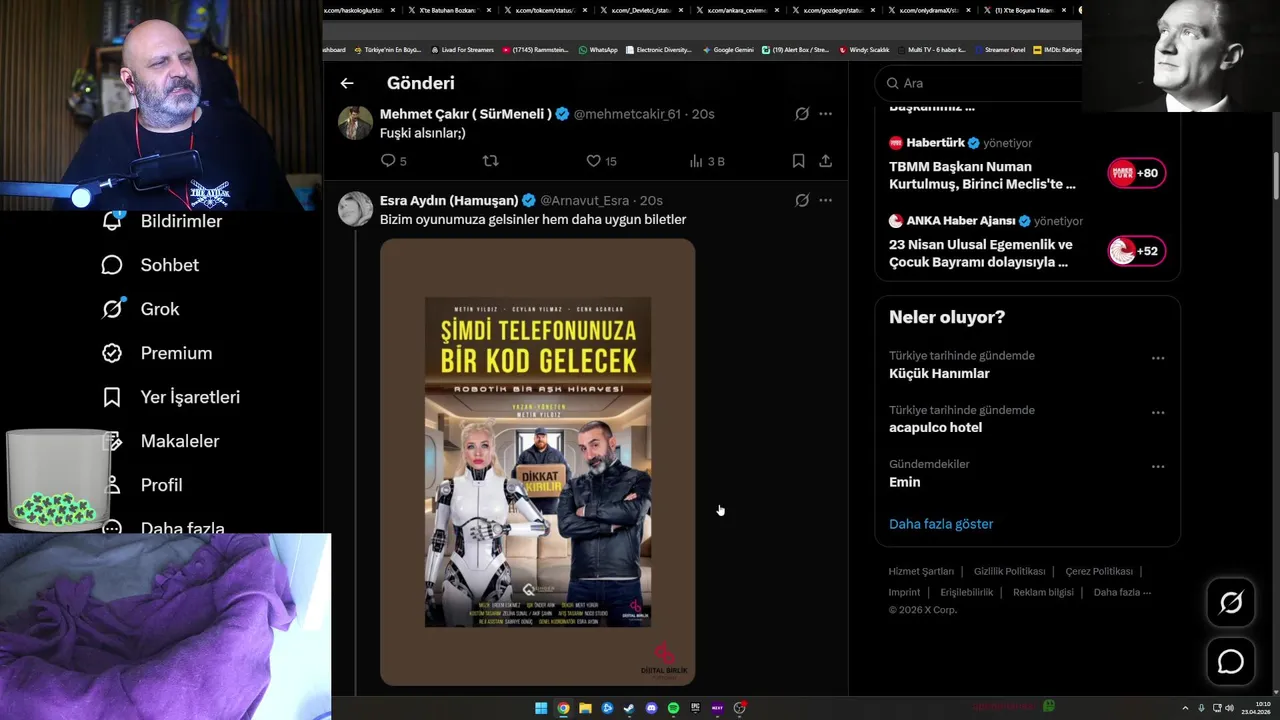Open Spotify from the taskbar
Viewport: 1280px width, 720px height.
[673, 708]
